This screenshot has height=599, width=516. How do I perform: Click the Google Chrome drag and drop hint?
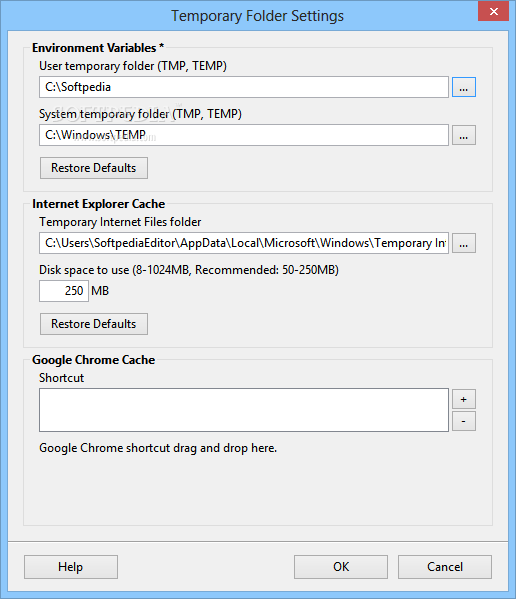coord(158,448)
